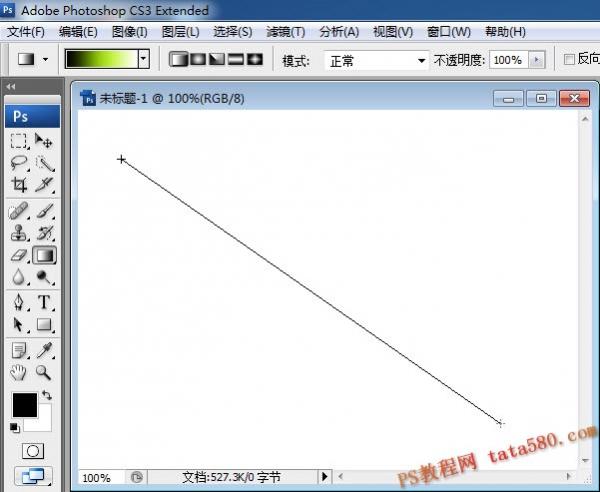Open the 编辑(E) menu

coord(78,32)
